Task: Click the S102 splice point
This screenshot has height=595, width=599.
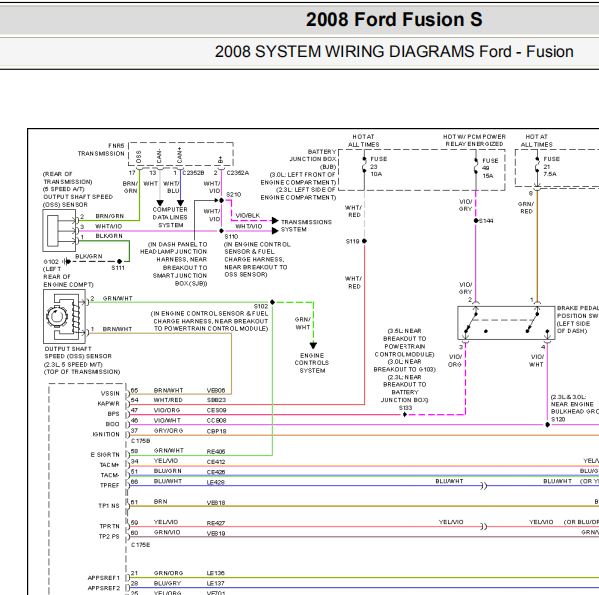Action: pos(272,302)
